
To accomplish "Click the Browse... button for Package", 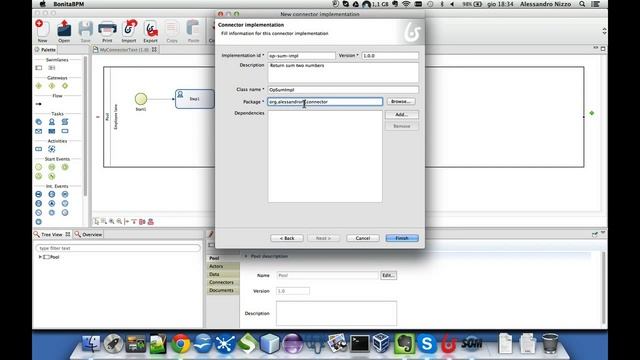I will [x=401, y=101].
